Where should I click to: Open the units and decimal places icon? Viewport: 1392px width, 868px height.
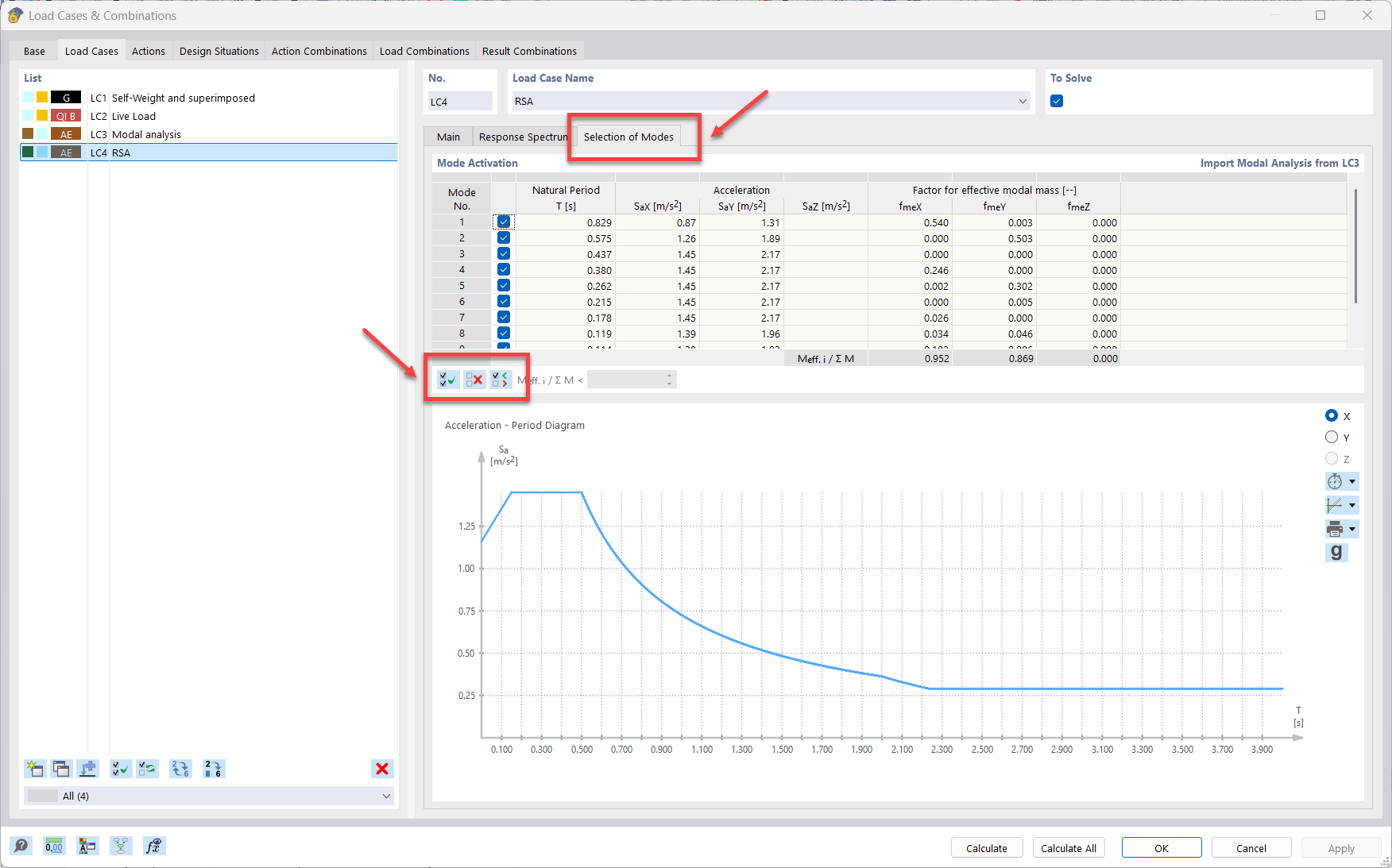[x=54, y=846]
